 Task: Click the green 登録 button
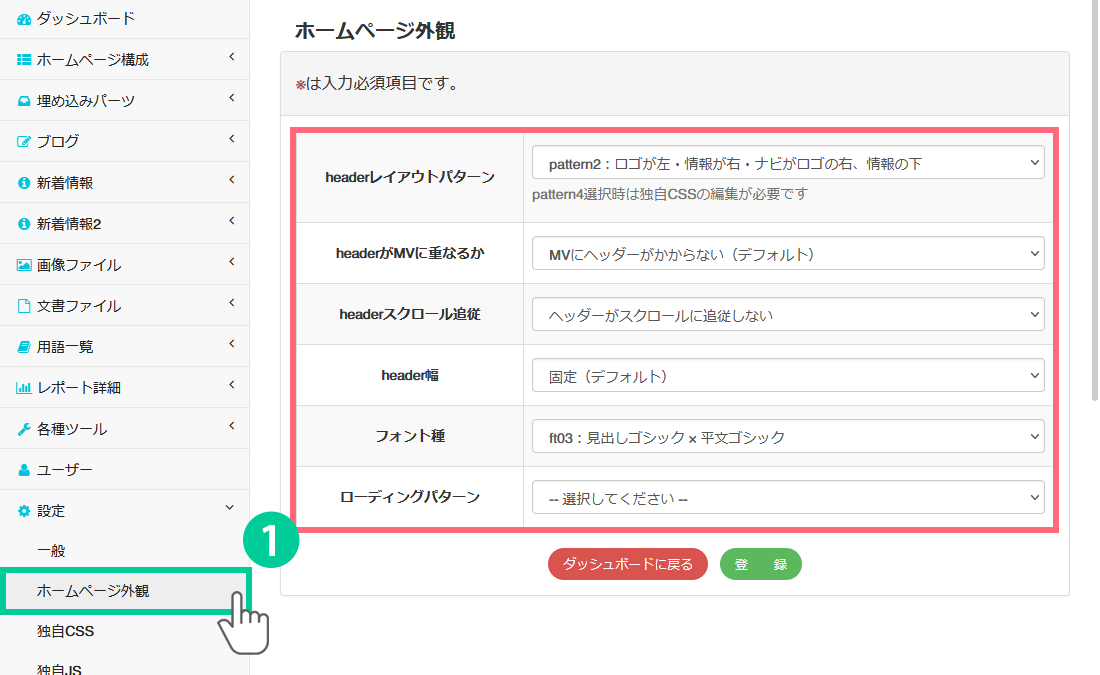pos(760,564)
